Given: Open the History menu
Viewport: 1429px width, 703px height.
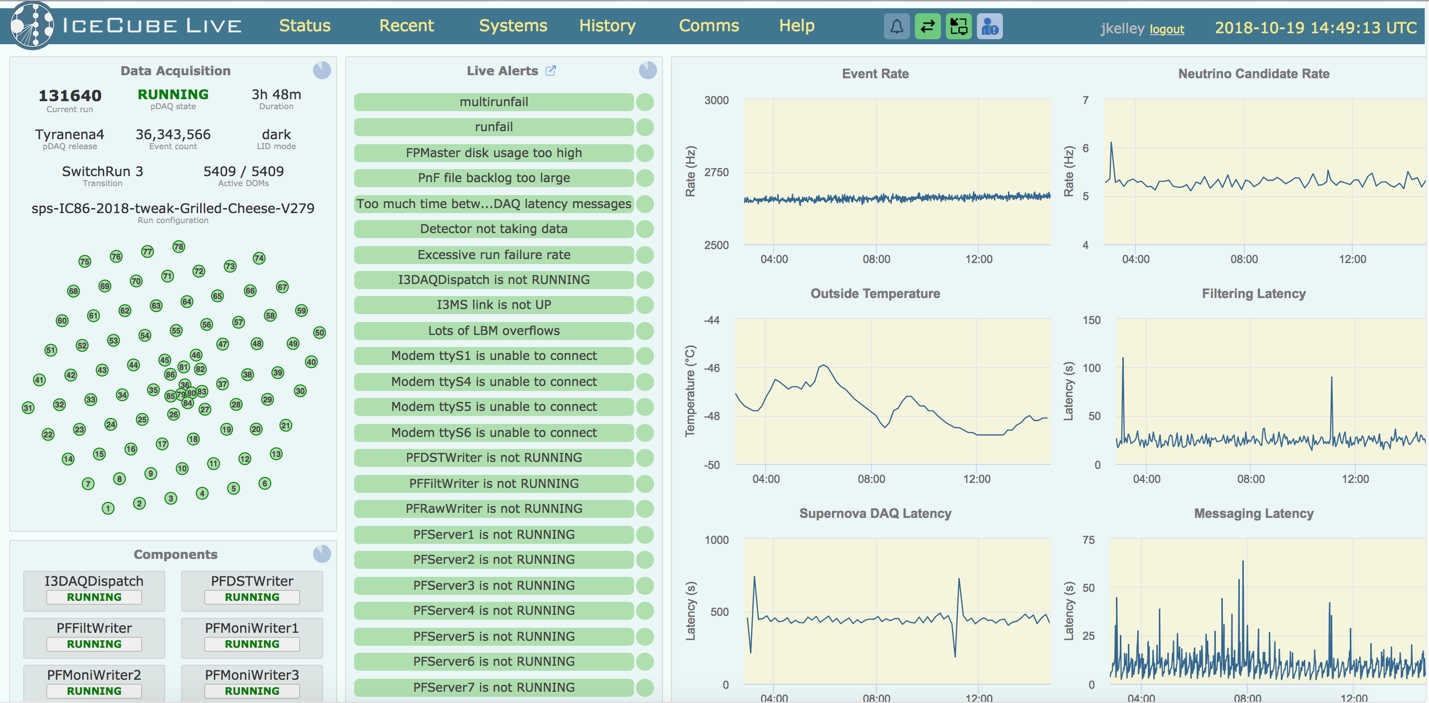Looking at the screenshot, I should [607, 26].
